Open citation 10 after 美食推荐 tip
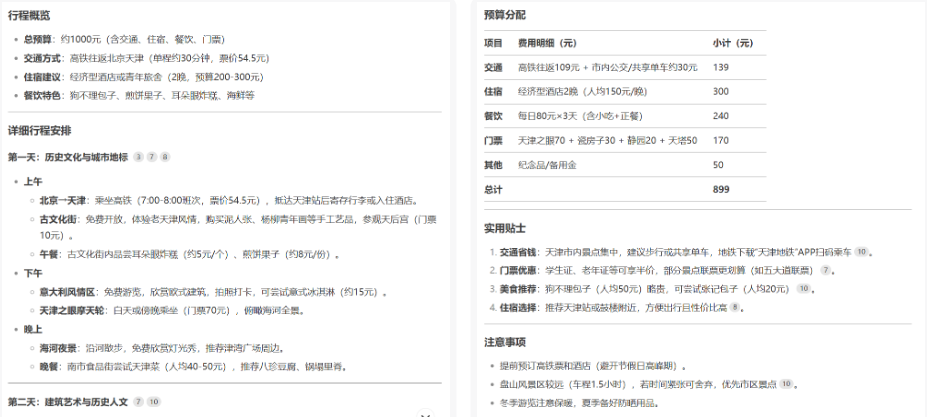This screenshot has height=417, width=927. (802, 288)
